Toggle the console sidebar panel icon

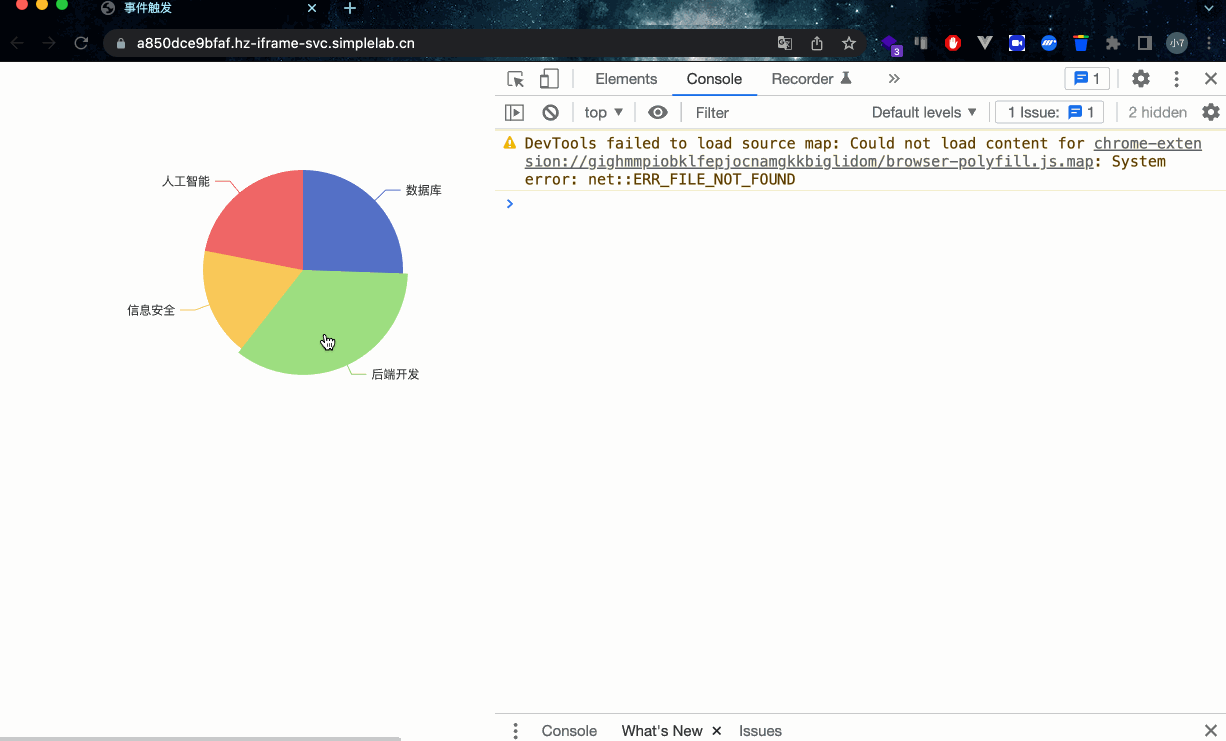tap(514, 112)
